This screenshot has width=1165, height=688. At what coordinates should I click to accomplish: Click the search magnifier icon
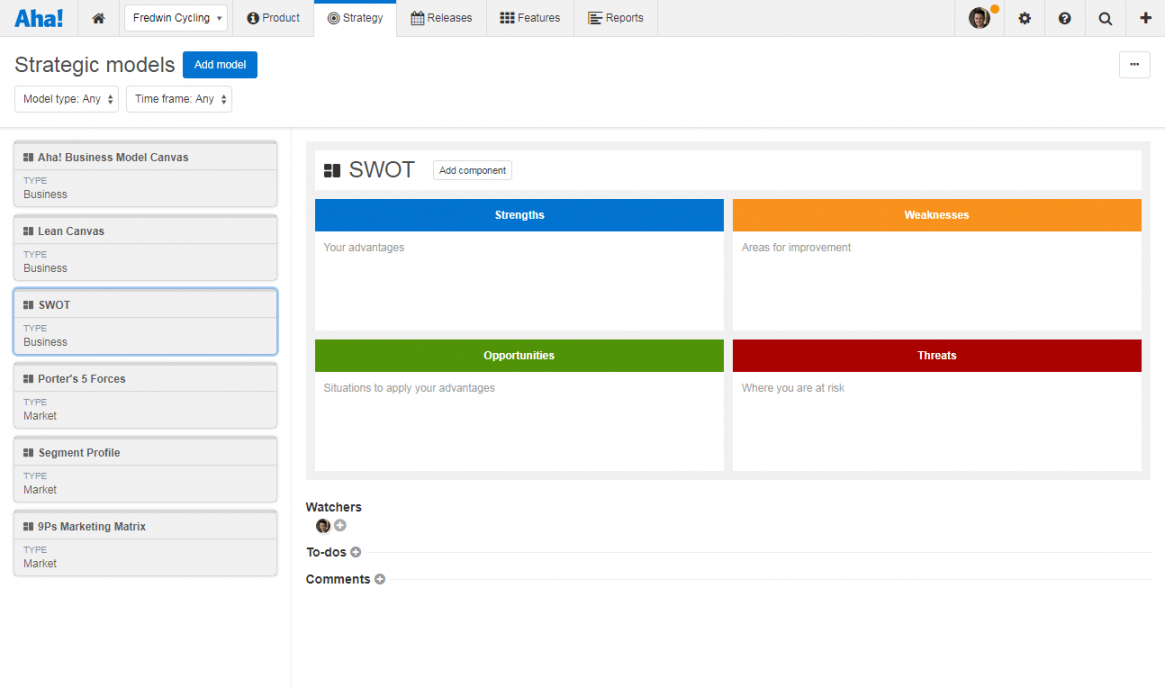click(1104, 18)
